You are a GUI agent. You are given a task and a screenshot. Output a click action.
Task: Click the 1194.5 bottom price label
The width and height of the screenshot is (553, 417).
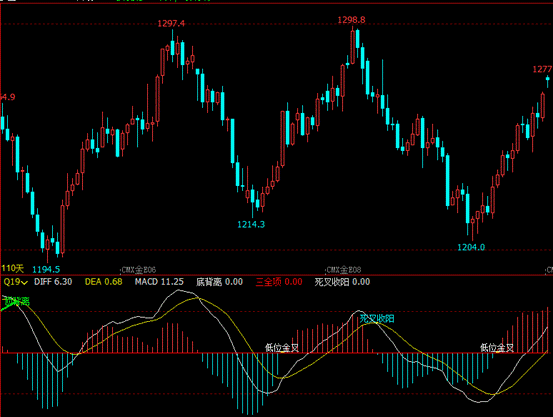click(46, 270)
